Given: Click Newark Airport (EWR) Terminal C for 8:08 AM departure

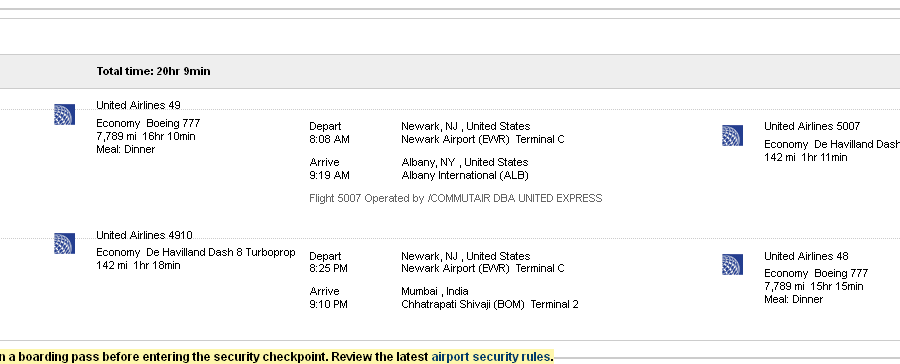Looking at the screenshot, I should (x=483, y=139).
